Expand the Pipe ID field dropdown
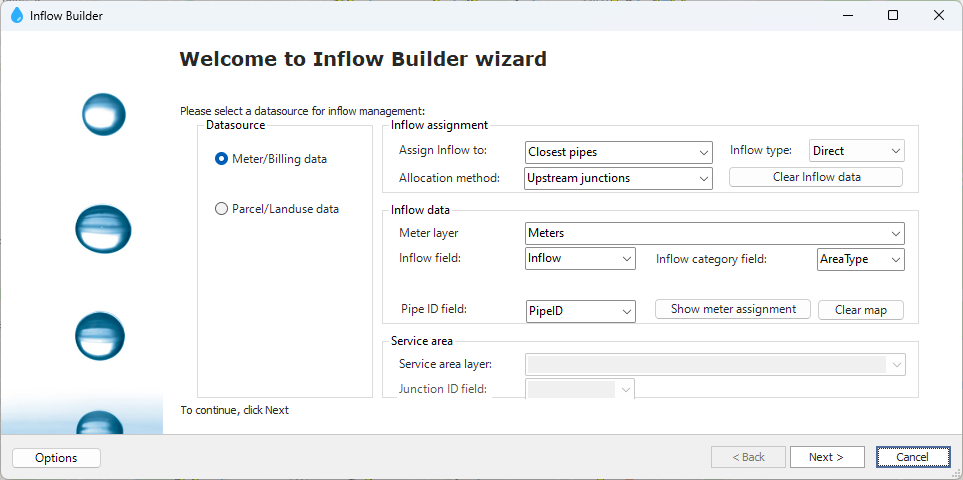The height and width of the screenshot is (480, 963). (580, 311)
